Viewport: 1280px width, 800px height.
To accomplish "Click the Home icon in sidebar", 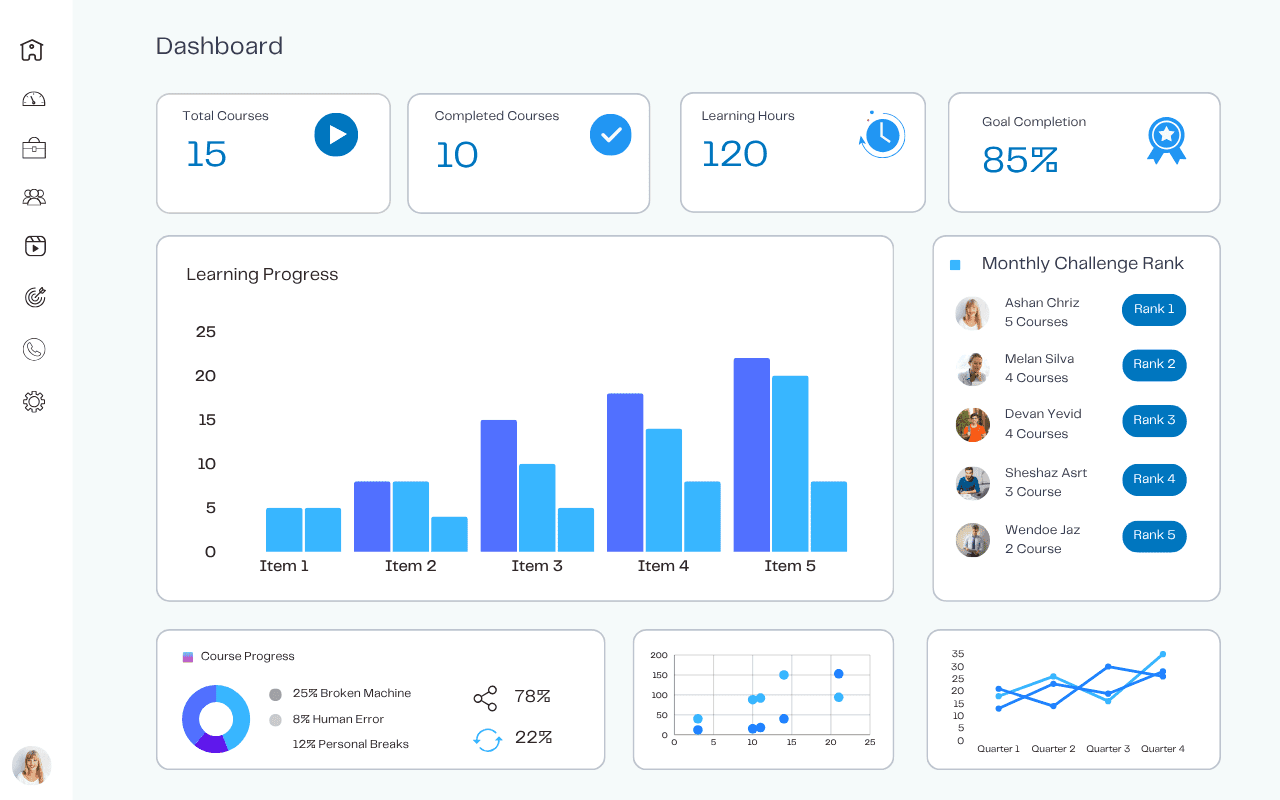I will point(33,50).
